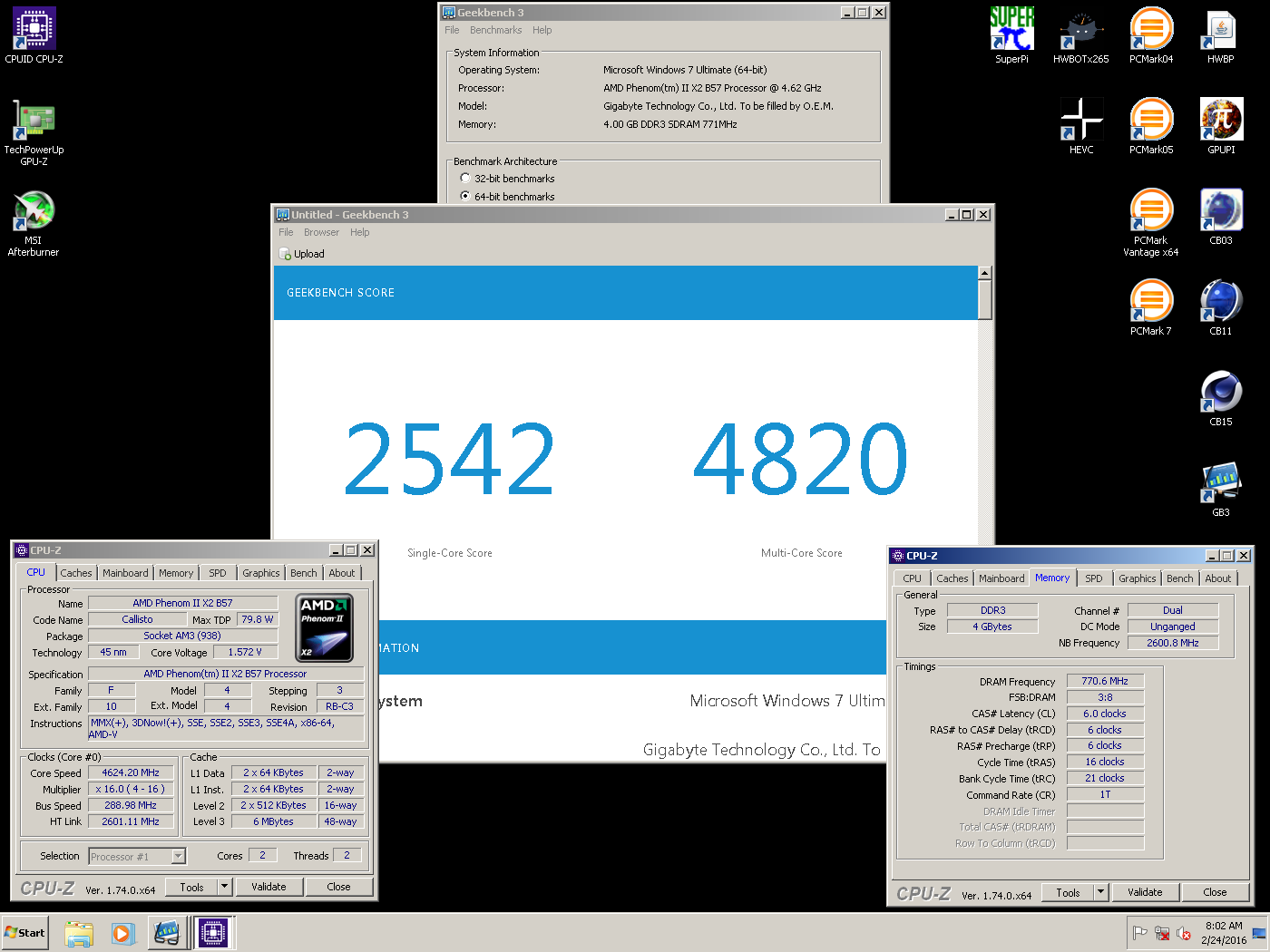
Task: Click the Geekbench results scrollbar thumb
Action: 984,300
